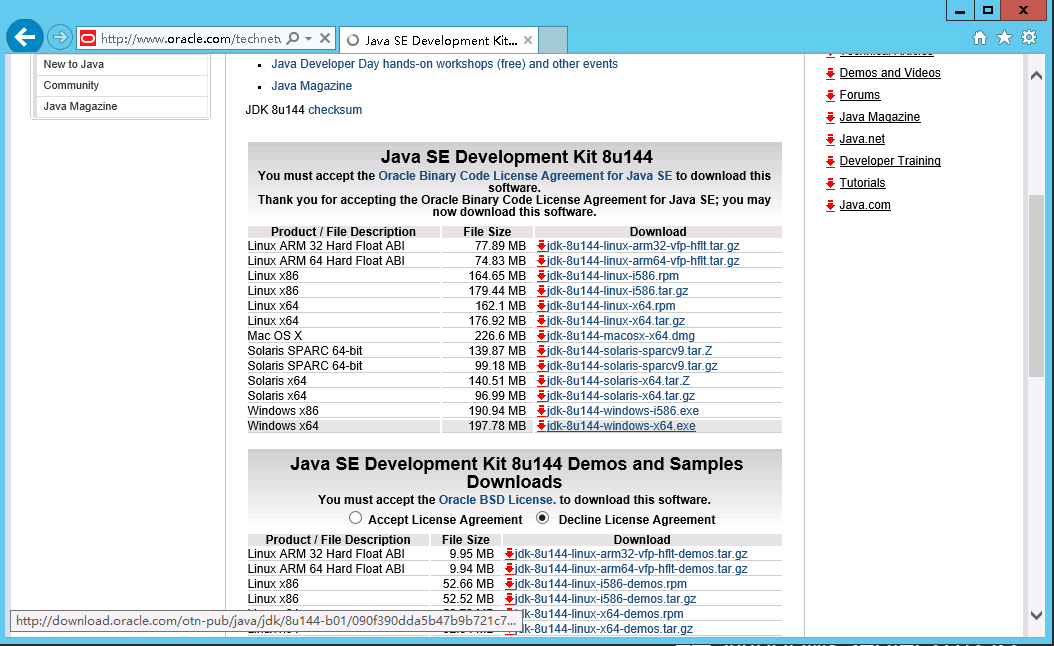Click download icon for solaris-sparcv9.tar.gz

click(541, 366)
